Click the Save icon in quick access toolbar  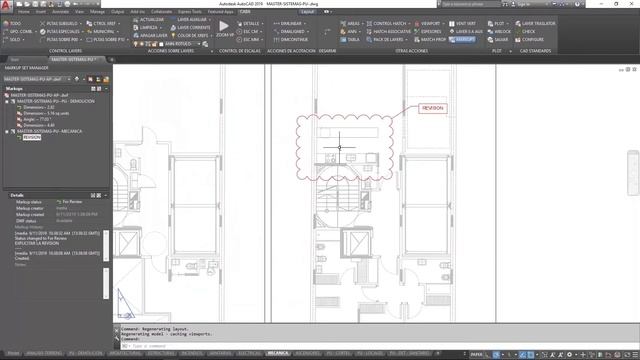(35, 4)
